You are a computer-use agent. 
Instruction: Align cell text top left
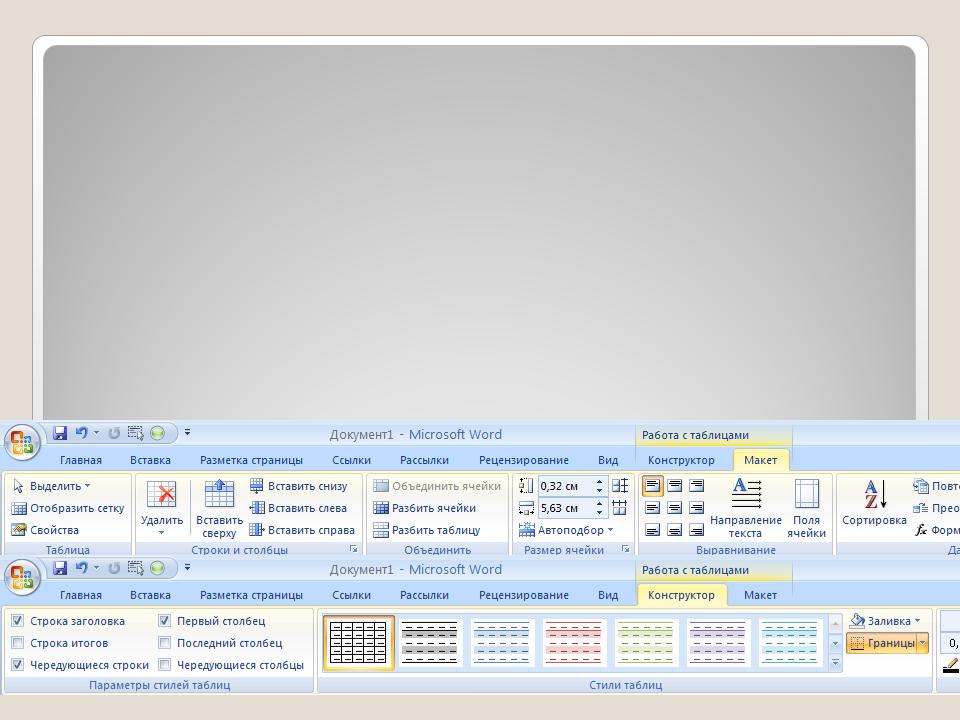pos(652,486)
